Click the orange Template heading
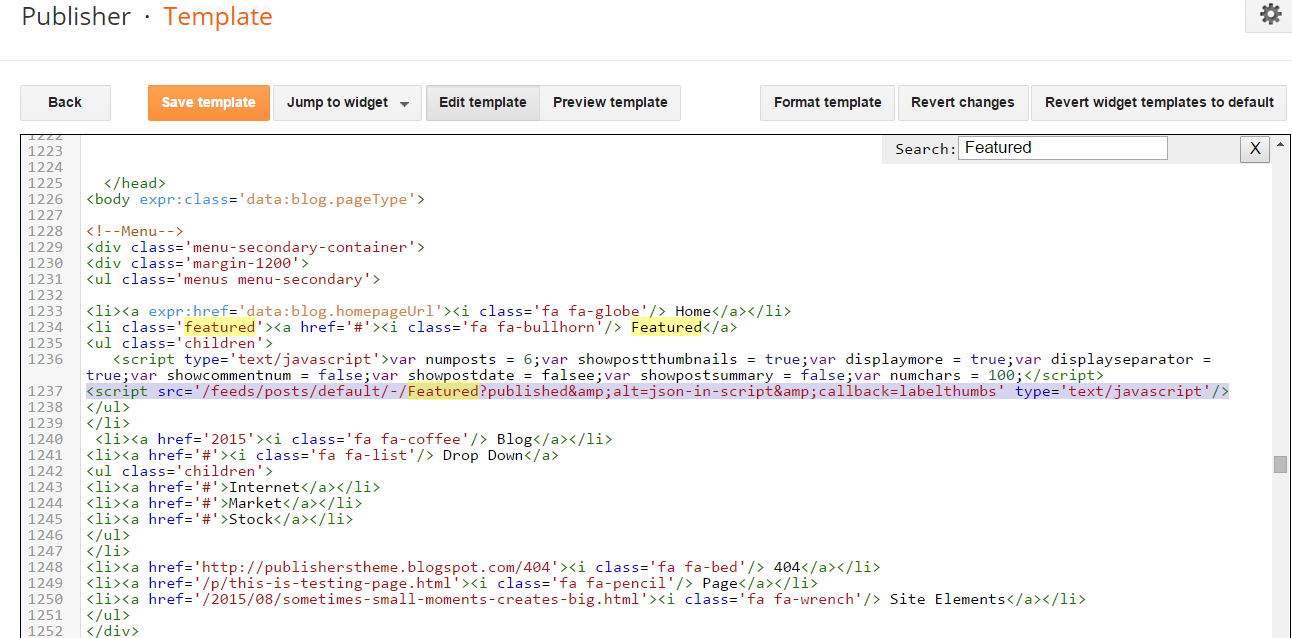The image size is (1292, 638). point(218,17)
